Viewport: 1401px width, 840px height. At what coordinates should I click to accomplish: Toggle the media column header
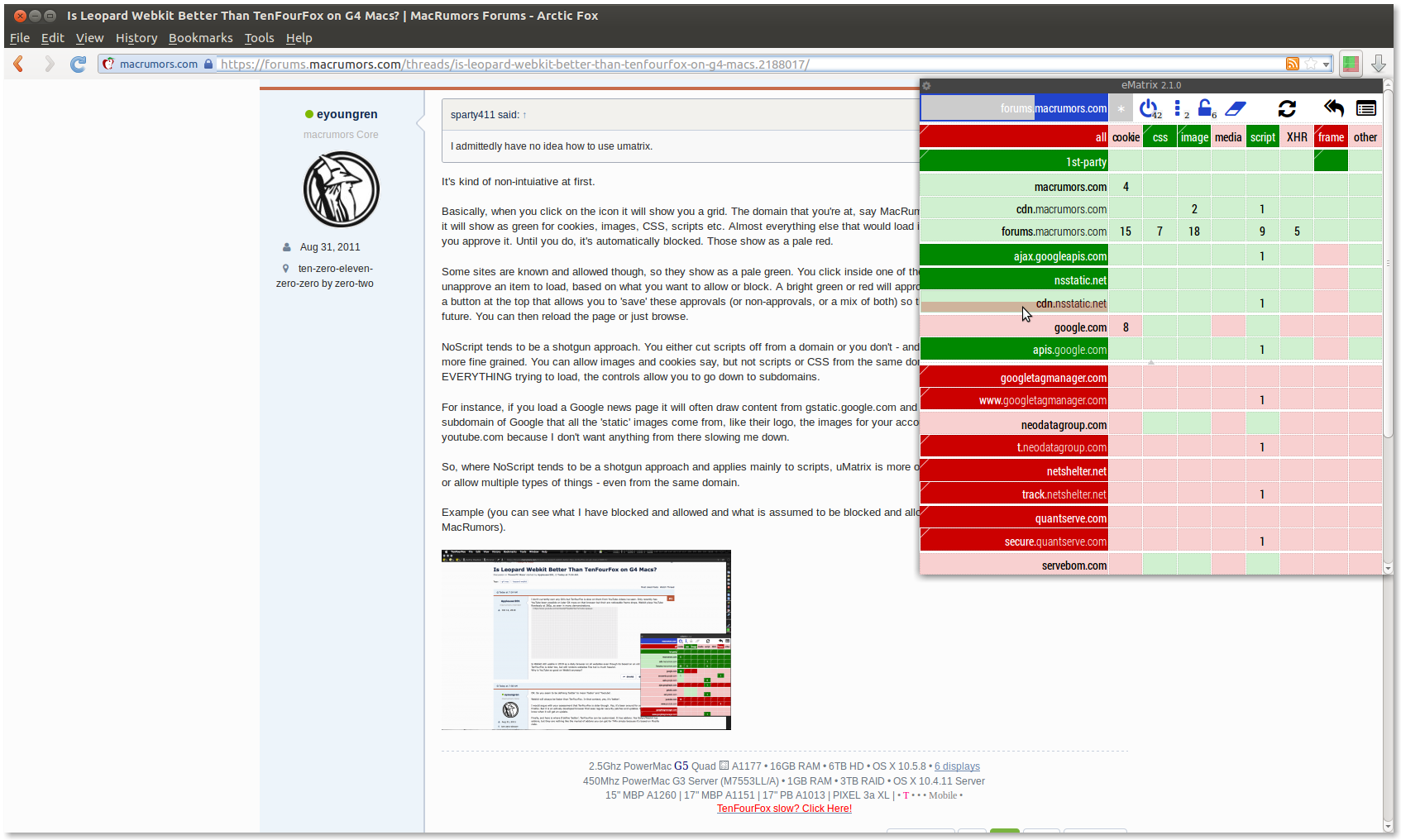tap(1228, 137)
